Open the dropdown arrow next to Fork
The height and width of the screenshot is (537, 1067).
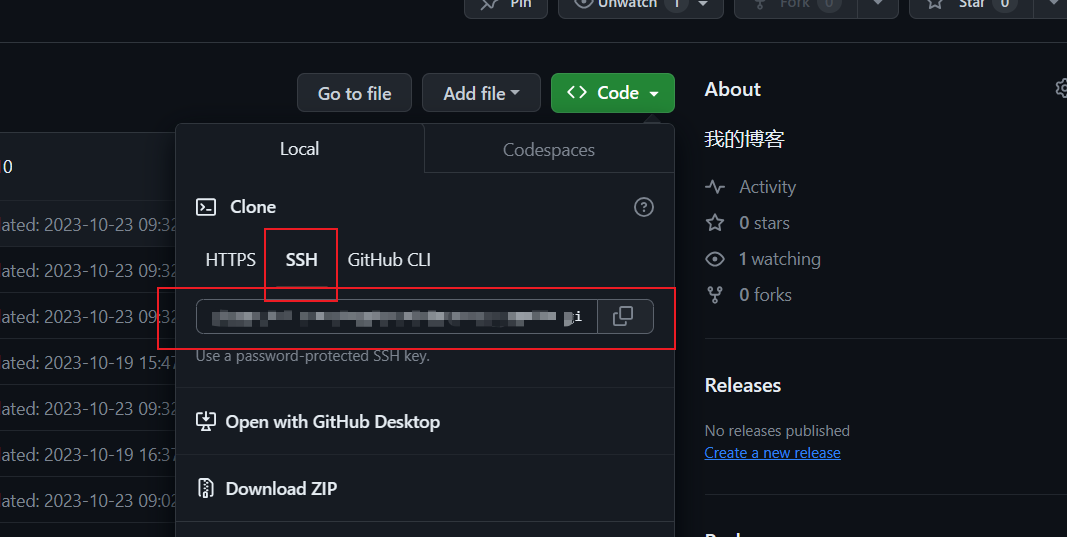tap(878, 5)
